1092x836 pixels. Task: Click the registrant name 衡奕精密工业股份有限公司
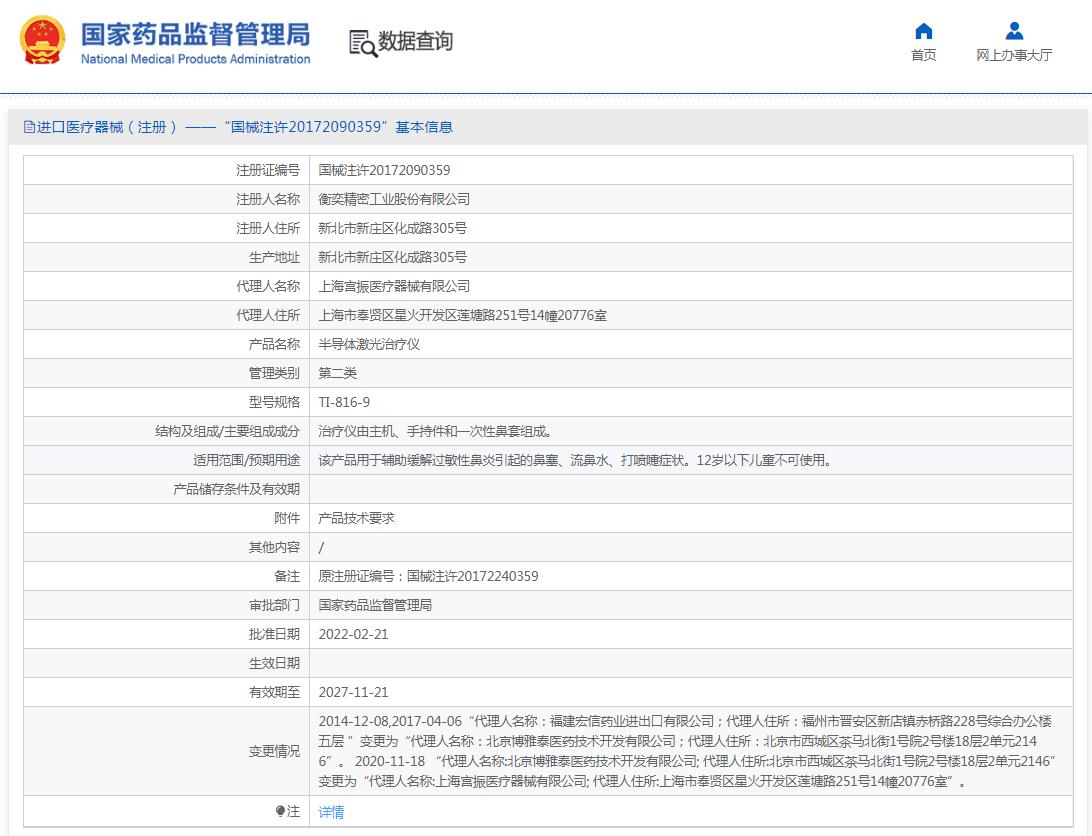click(394, 199)
